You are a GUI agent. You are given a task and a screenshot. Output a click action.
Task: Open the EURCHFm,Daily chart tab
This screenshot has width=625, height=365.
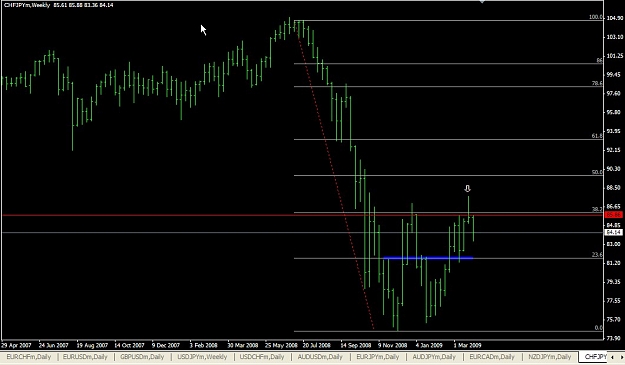pyautogui.click(x=29, y=357)
